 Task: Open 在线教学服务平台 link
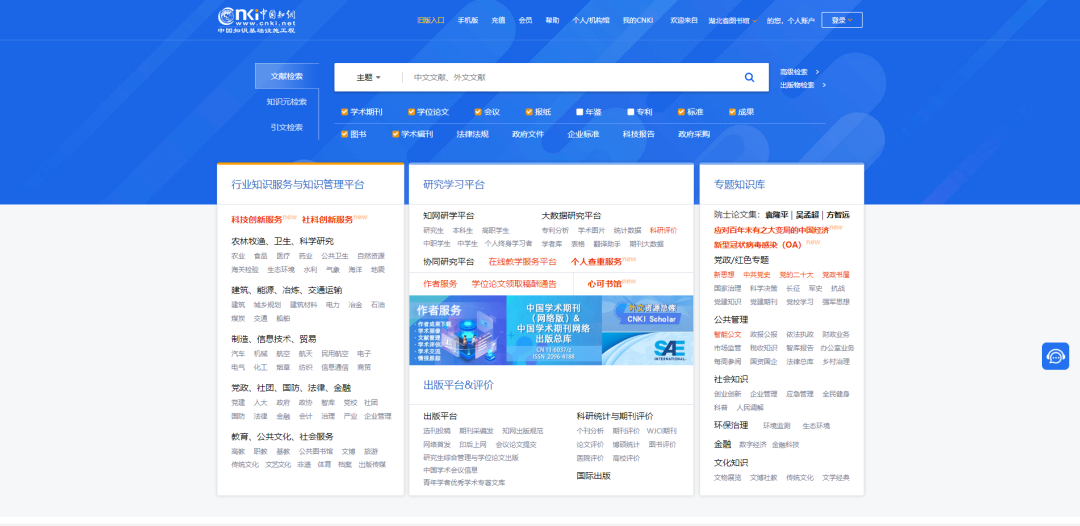(x=522, y=262)
